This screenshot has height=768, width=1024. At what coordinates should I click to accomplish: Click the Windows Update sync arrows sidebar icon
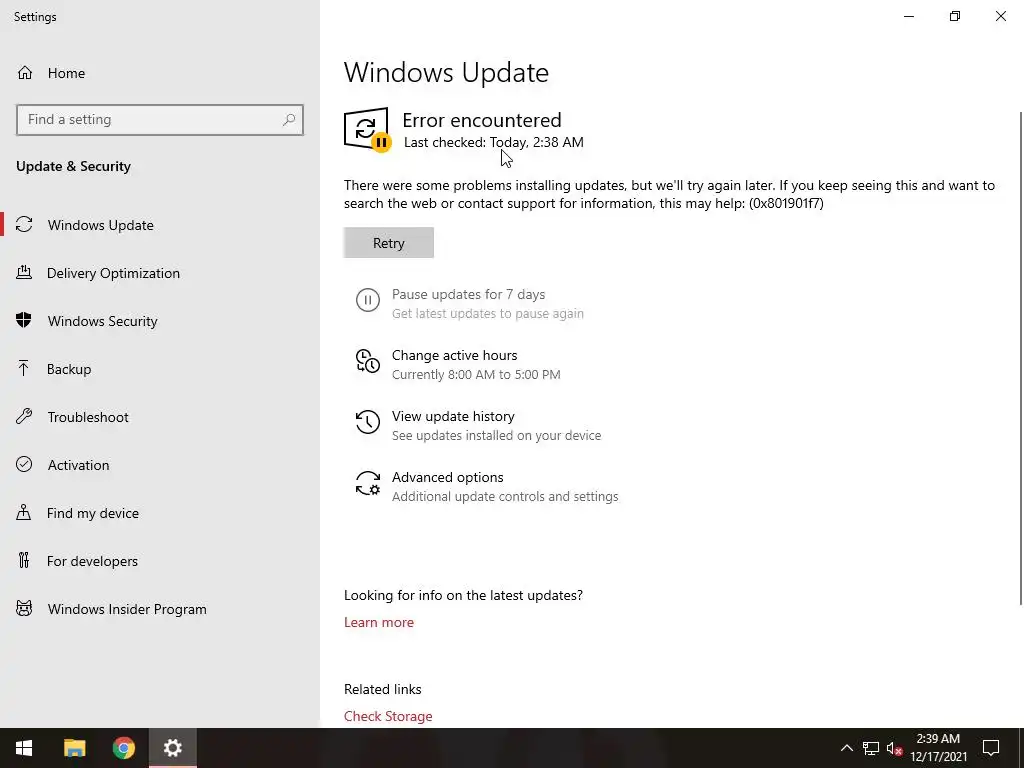pos(24,225)
